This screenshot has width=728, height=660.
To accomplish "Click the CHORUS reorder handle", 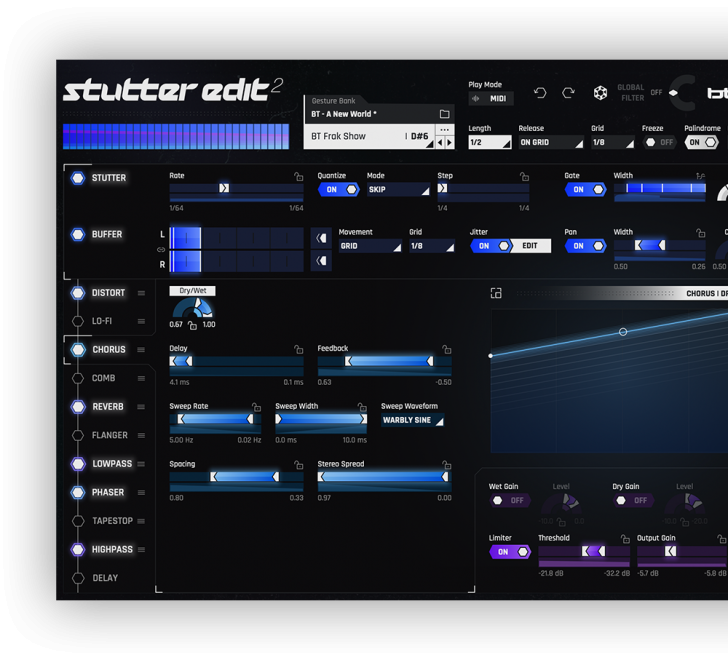I will [x=141, y=349].
